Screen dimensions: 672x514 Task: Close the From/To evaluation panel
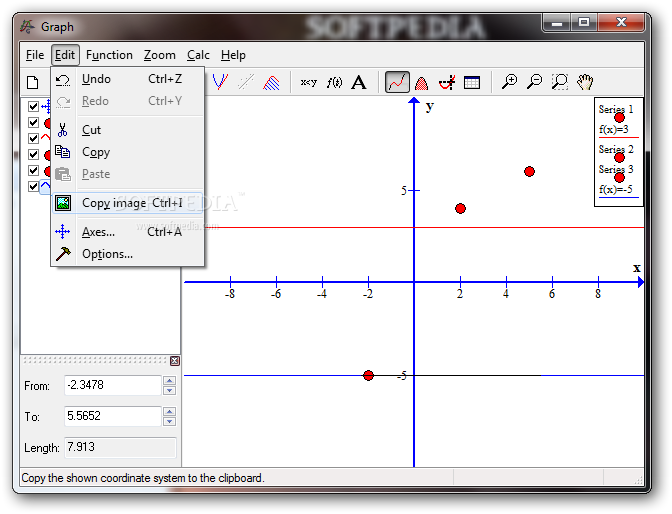point(174,361)
